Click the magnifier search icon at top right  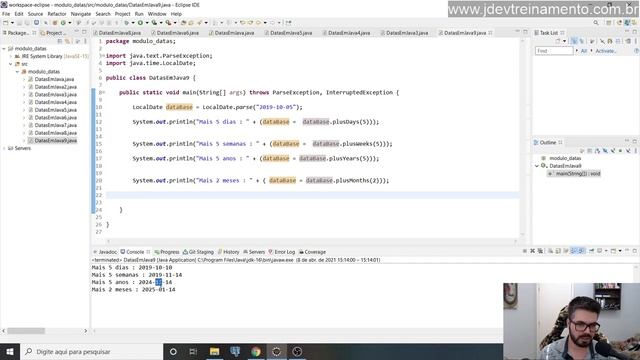(596, 22)
